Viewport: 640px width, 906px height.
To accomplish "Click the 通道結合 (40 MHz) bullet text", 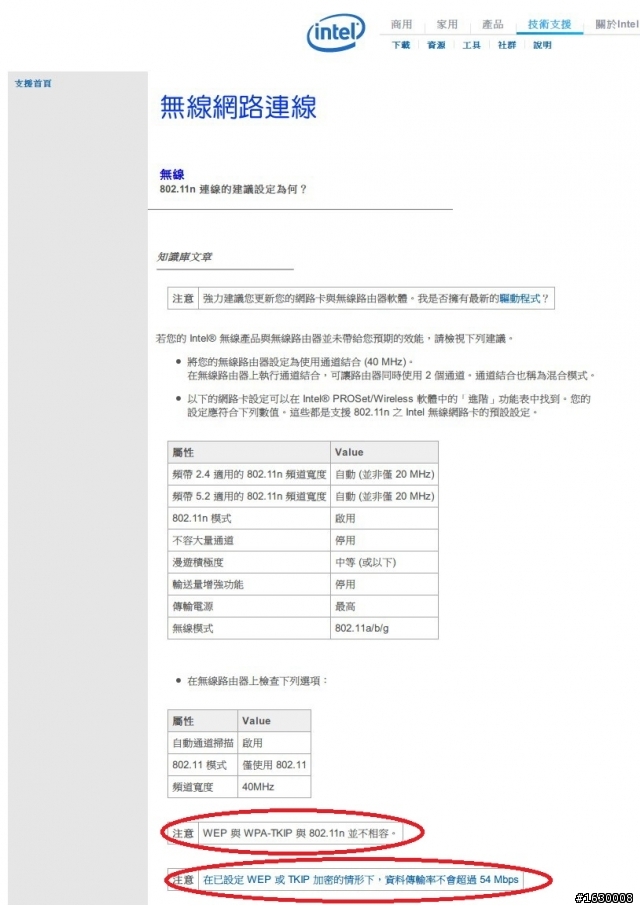I will (300, 362).
